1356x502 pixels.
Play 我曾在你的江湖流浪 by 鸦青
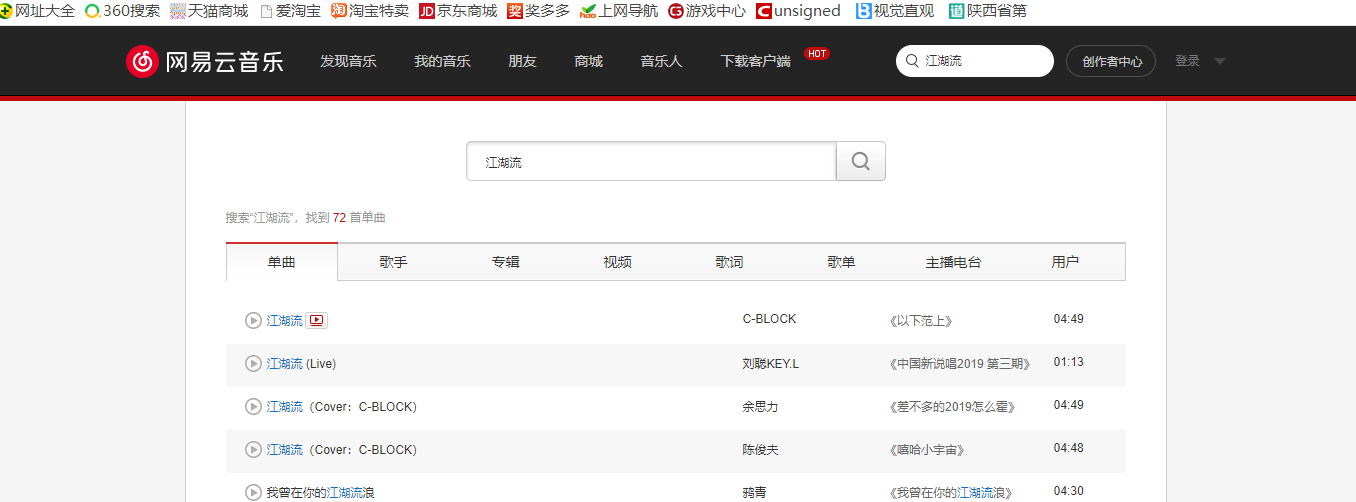pyautogui.click(x=253, y=492)
